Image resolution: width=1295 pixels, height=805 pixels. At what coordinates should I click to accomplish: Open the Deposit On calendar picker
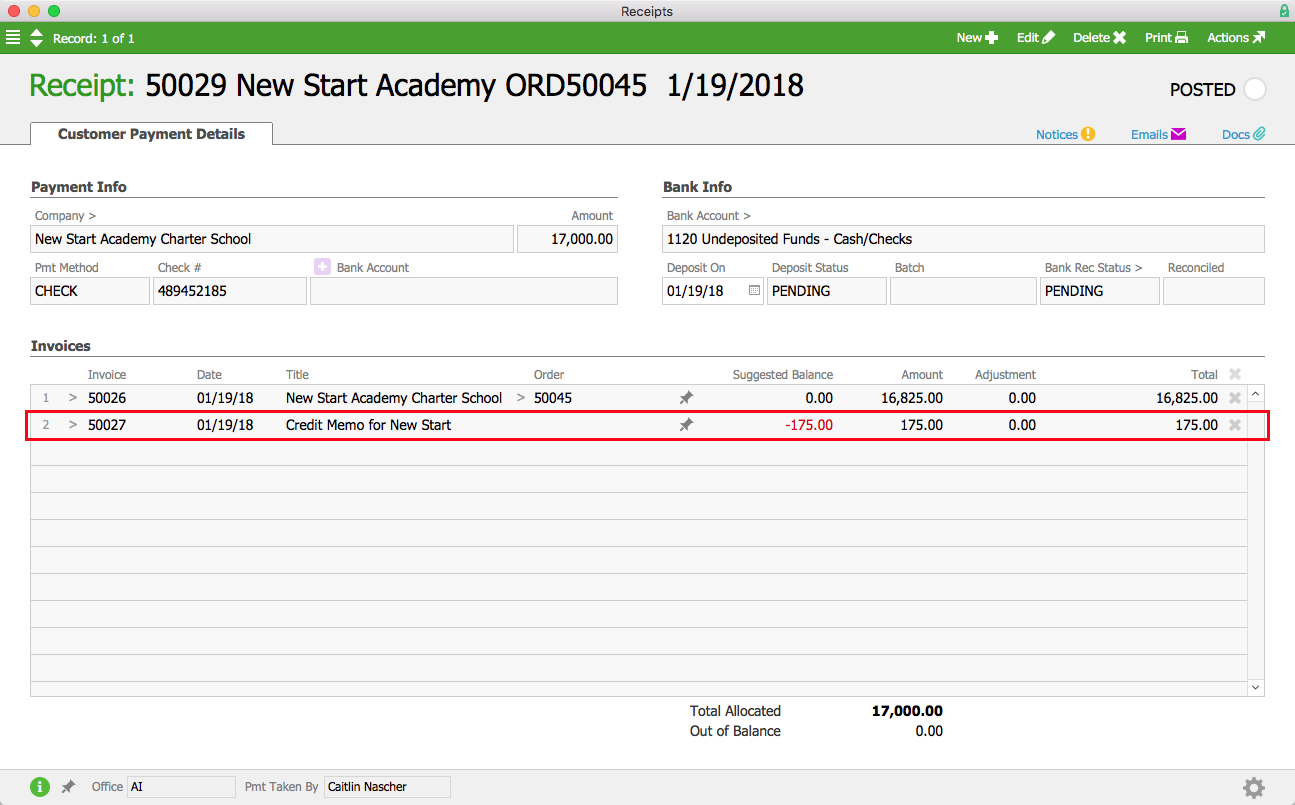coord(754,291)
